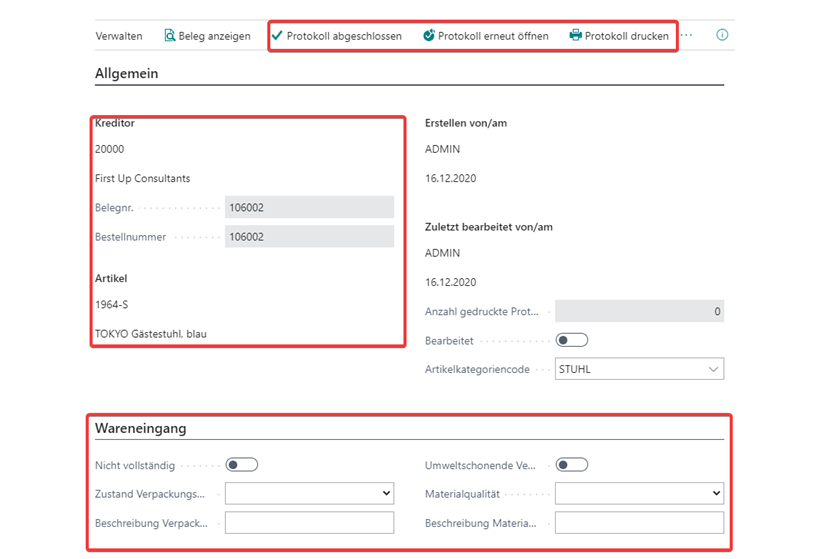Open the more options ellipsis menu
Image resolution: width=816 pixels, height=559 pixels.
coord(686,35)
